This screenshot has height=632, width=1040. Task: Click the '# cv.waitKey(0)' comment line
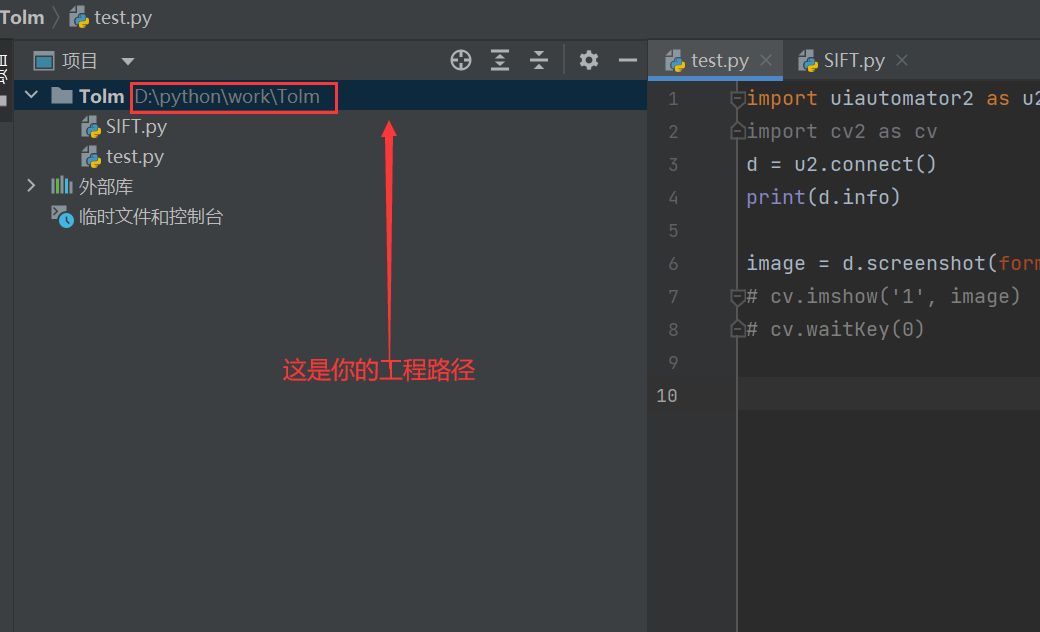coord(835,330)
